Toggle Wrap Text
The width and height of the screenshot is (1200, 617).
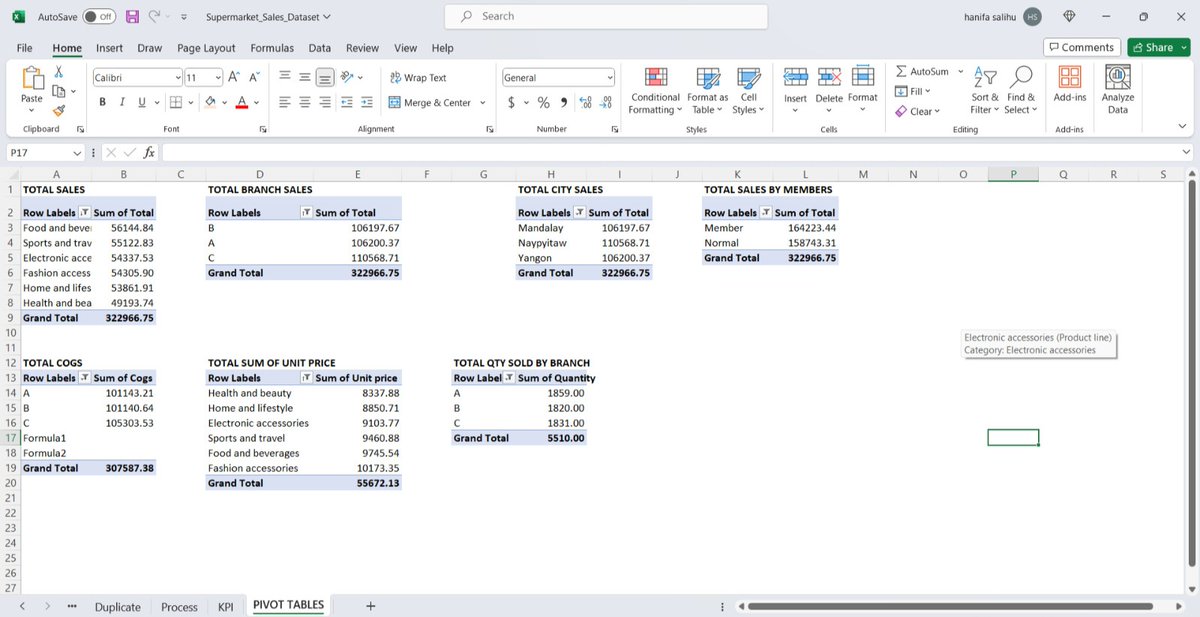[418, 77]
